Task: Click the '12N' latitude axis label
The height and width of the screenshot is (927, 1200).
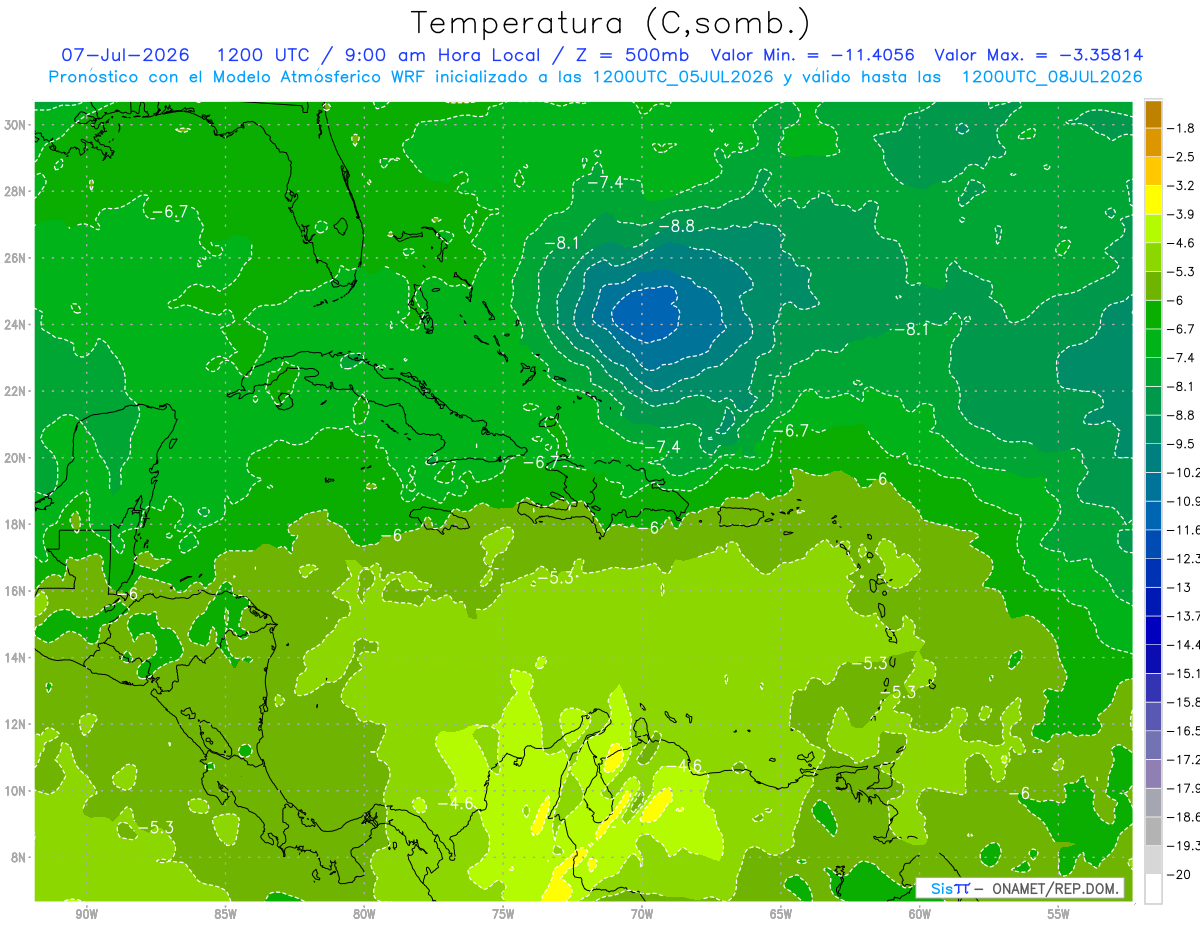Action: [17, 724]
